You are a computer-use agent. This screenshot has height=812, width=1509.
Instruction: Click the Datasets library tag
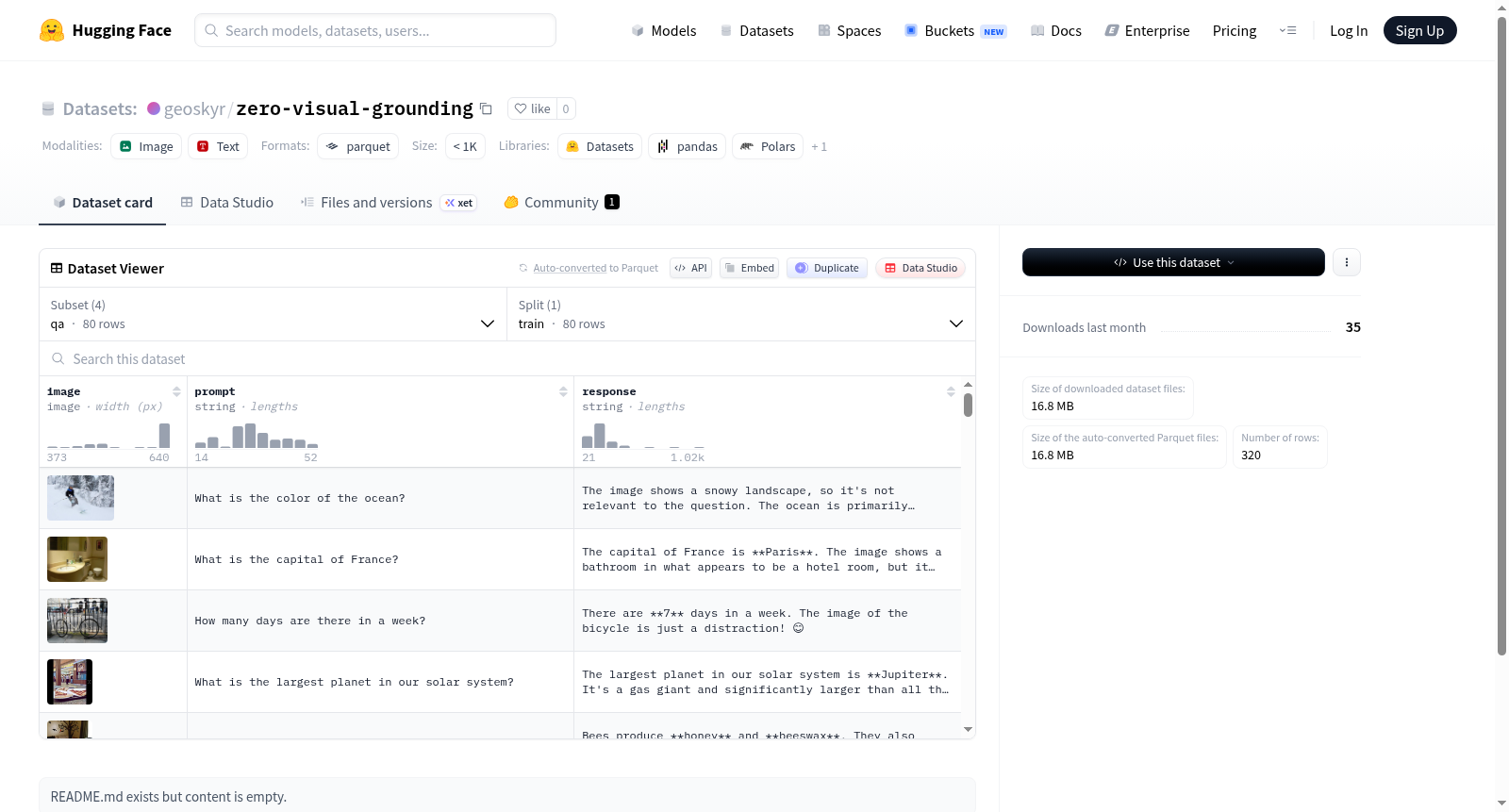pyautogui.click(x=600, y=146)
